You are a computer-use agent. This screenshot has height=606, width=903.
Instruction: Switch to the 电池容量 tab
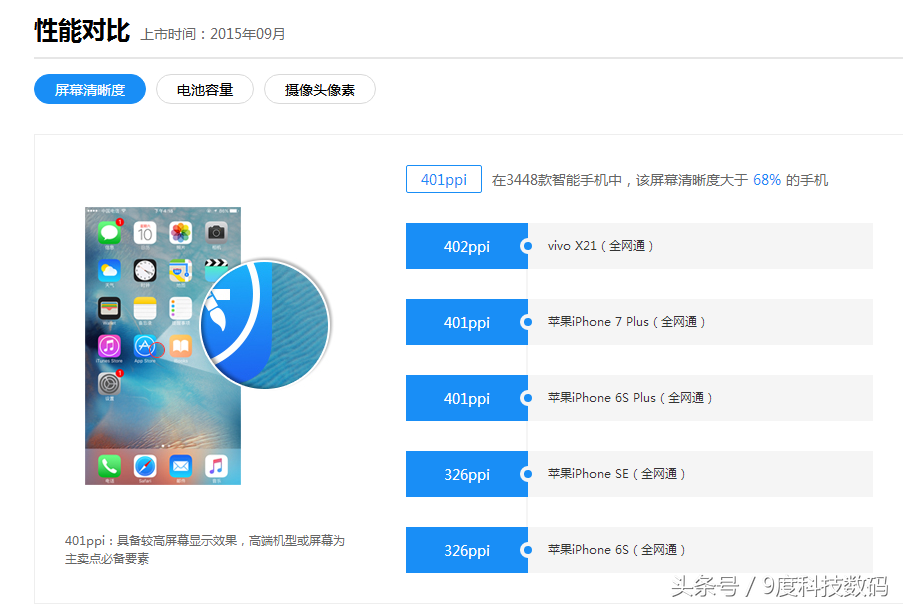pos(205,89)
